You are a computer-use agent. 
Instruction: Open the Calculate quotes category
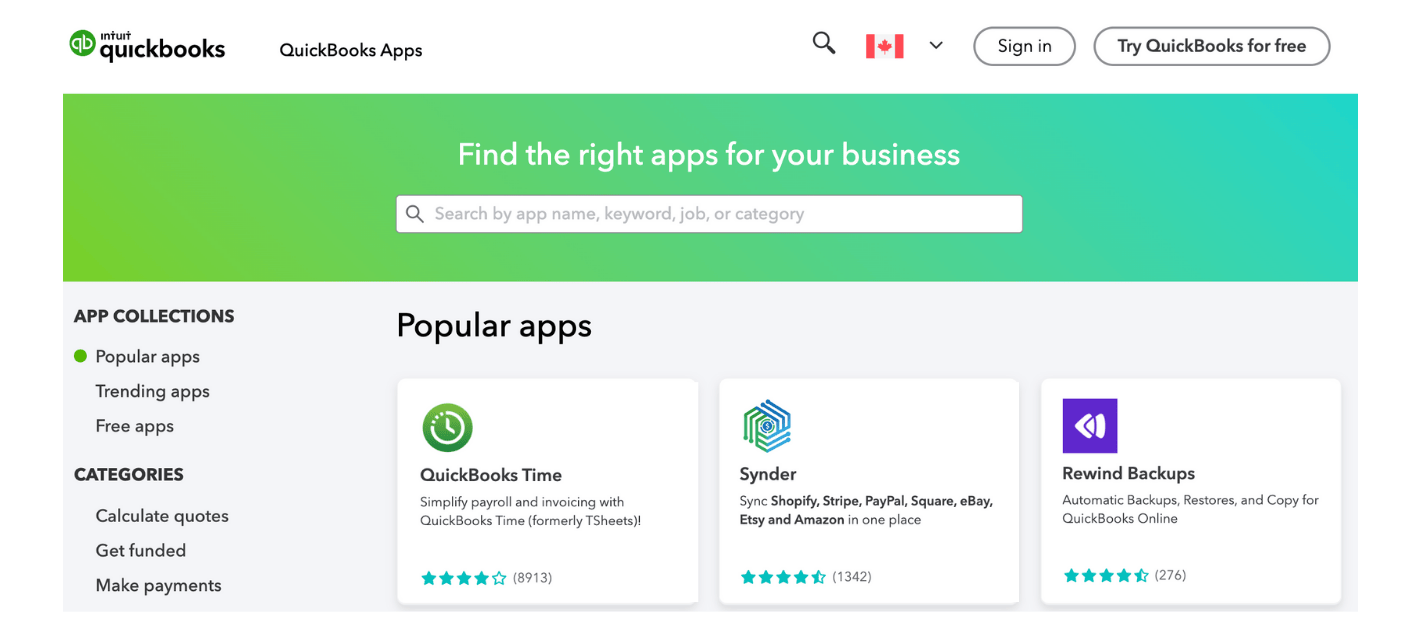tap(162, 516)
